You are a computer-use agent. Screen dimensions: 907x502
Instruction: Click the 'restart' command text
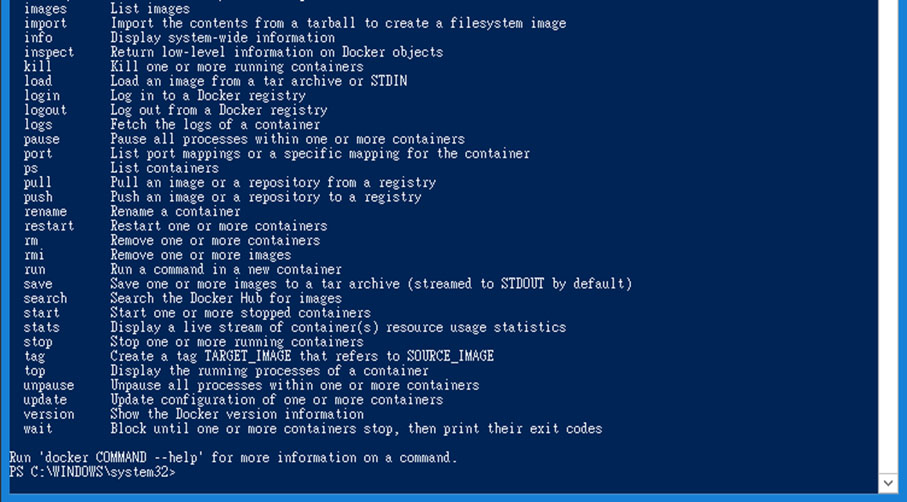(x=49, y=226)
